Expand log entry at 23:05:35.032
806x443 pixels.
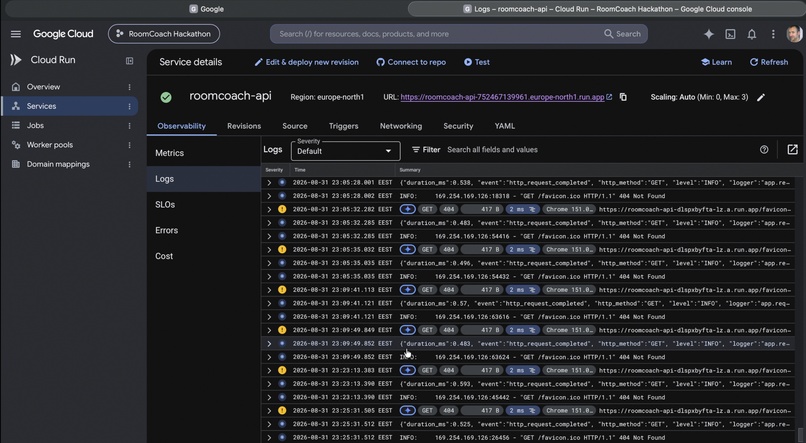[x=269, y=250]
